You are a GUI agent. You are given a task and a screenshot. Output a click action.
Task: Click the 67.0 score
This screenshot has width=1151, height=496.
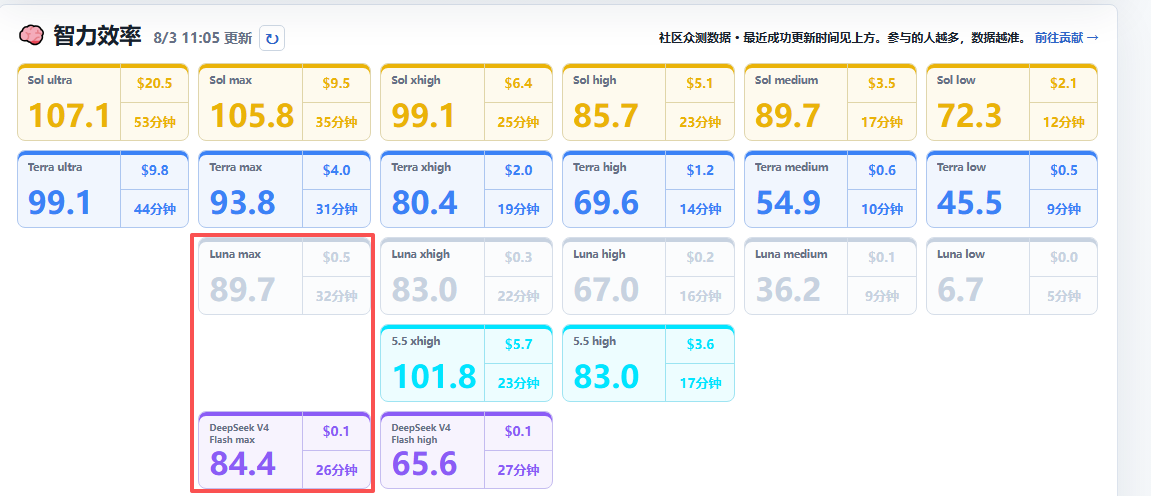(x=606, y=289)
